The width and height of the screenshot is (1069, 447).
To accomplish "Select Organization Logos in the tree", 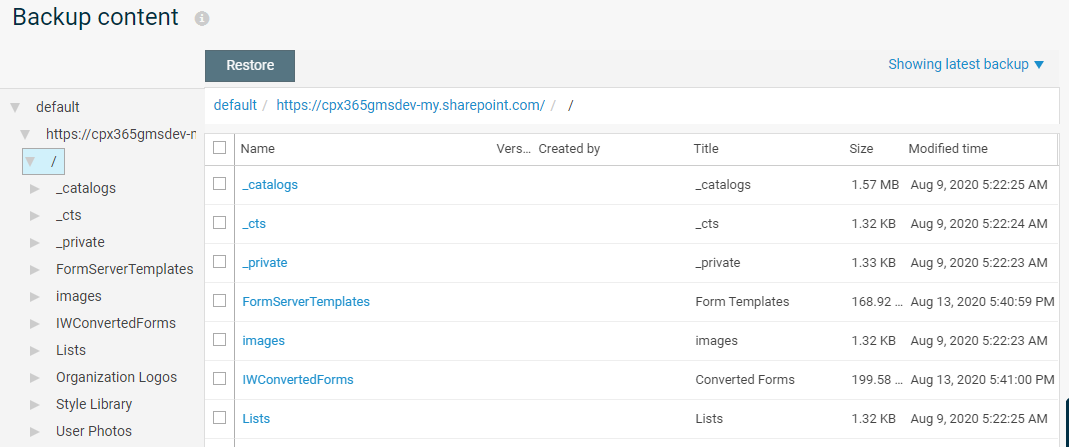I will point(116,377).
